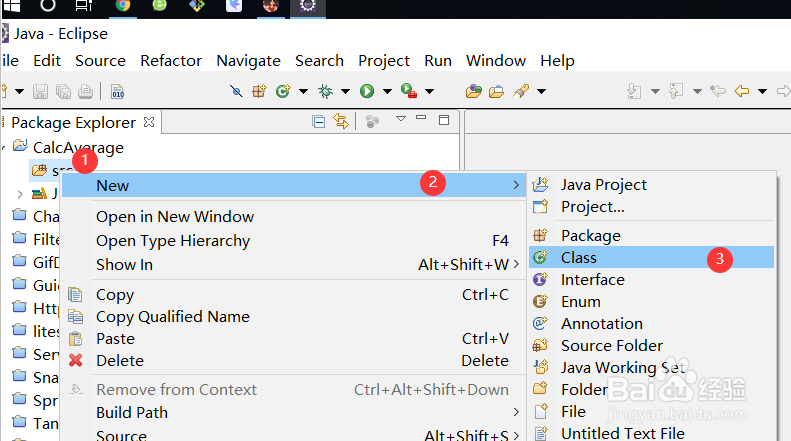Viewport: 791px width, 441px height.
Task: Click the Save toolbar icon
Action: click(x=40, y=91)
